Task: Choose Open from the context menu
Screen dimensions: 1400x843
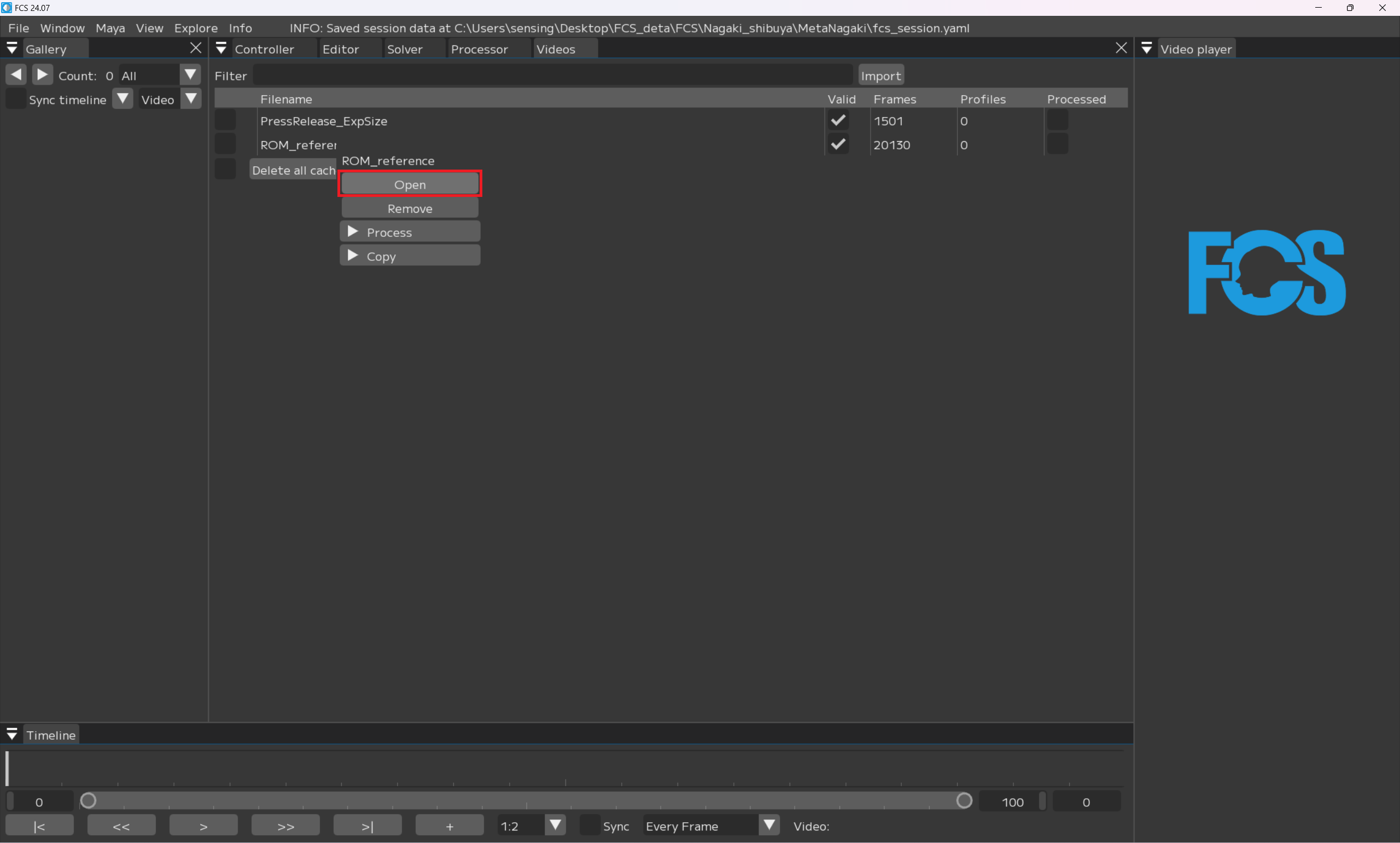Action: pos(410,184)
